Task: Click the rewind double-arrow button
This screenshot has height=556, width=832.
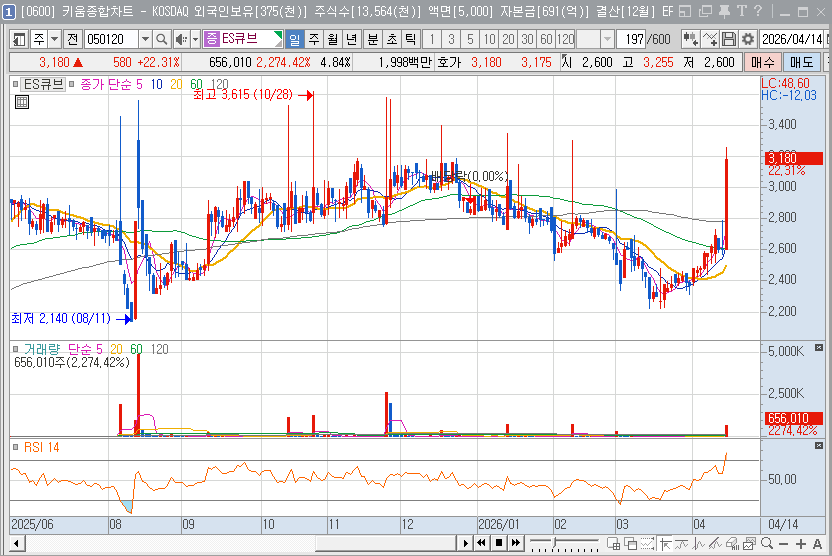Action: point(481,543)
